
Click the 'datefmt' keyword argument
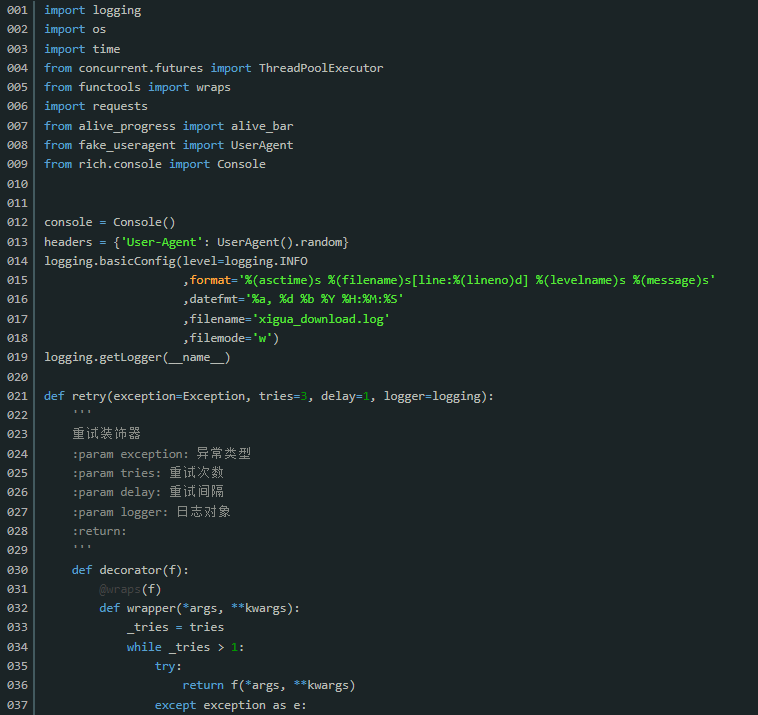(x=214, y=299)
